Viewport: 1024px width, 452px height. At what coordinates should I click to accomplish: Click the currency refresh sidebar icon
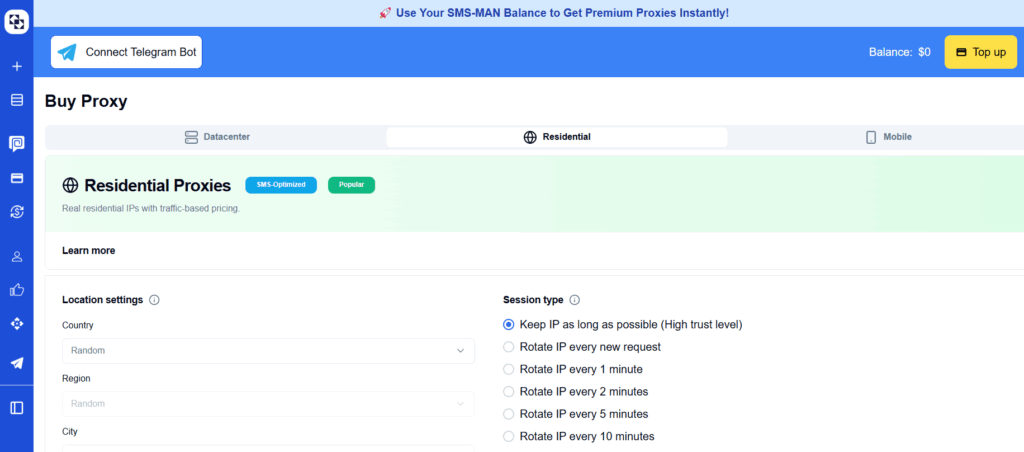[x=17, y=211]
